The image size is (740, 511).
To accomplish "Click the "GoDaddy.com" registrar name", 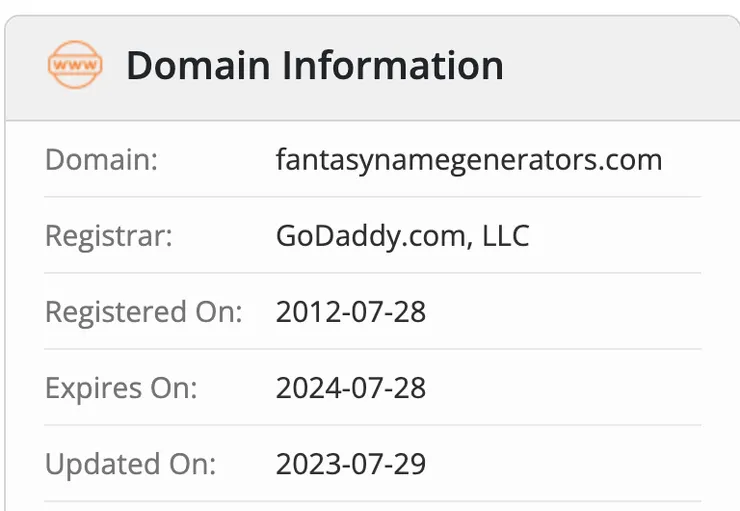I will coord(363,236).
